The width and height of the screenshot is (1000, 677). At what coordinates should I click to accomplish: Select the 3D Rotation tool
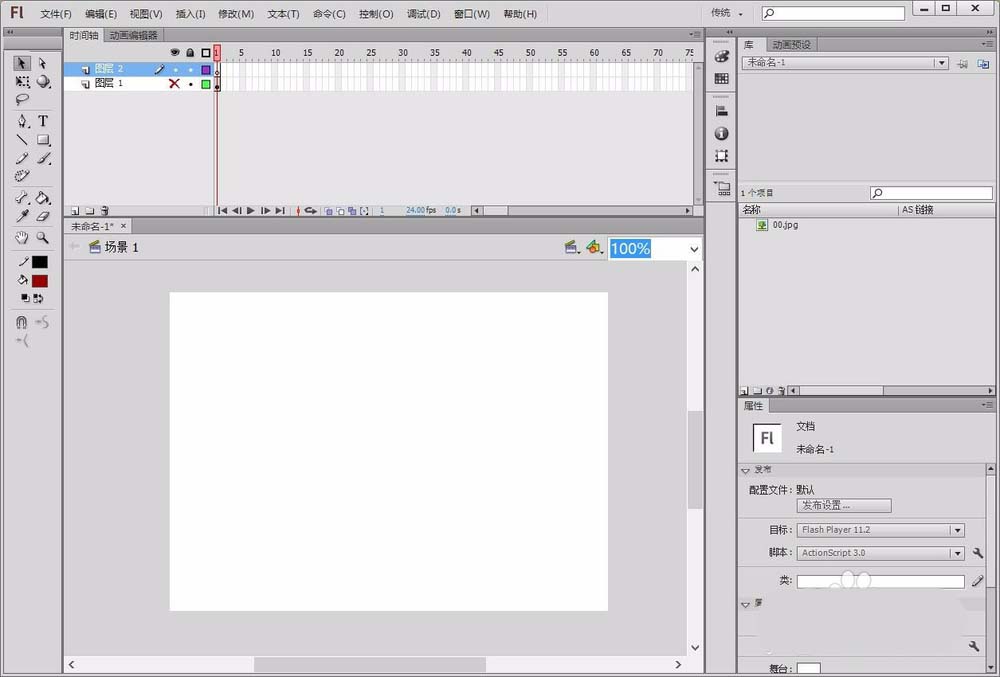click(x=43, y=82)
